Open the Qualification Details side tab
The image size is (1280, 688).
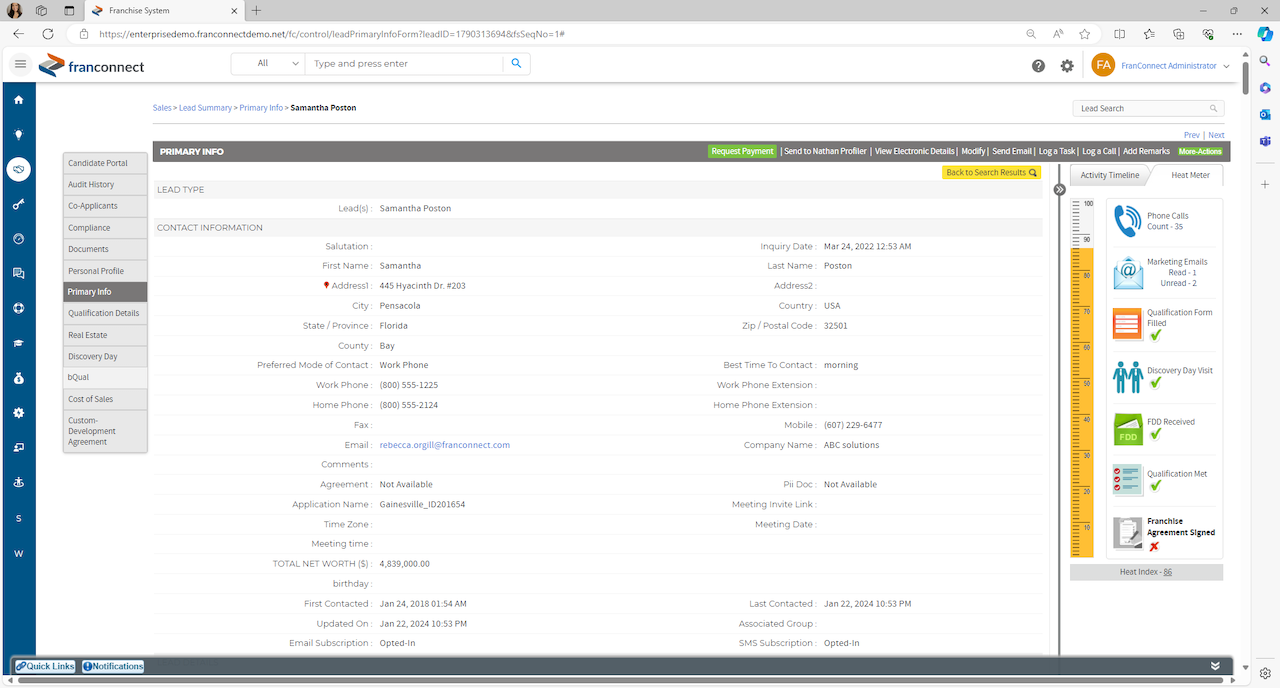click(104, 313)
